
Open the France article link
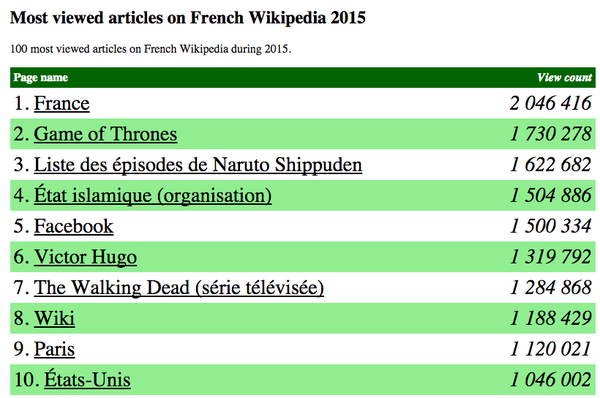(62, 103)
